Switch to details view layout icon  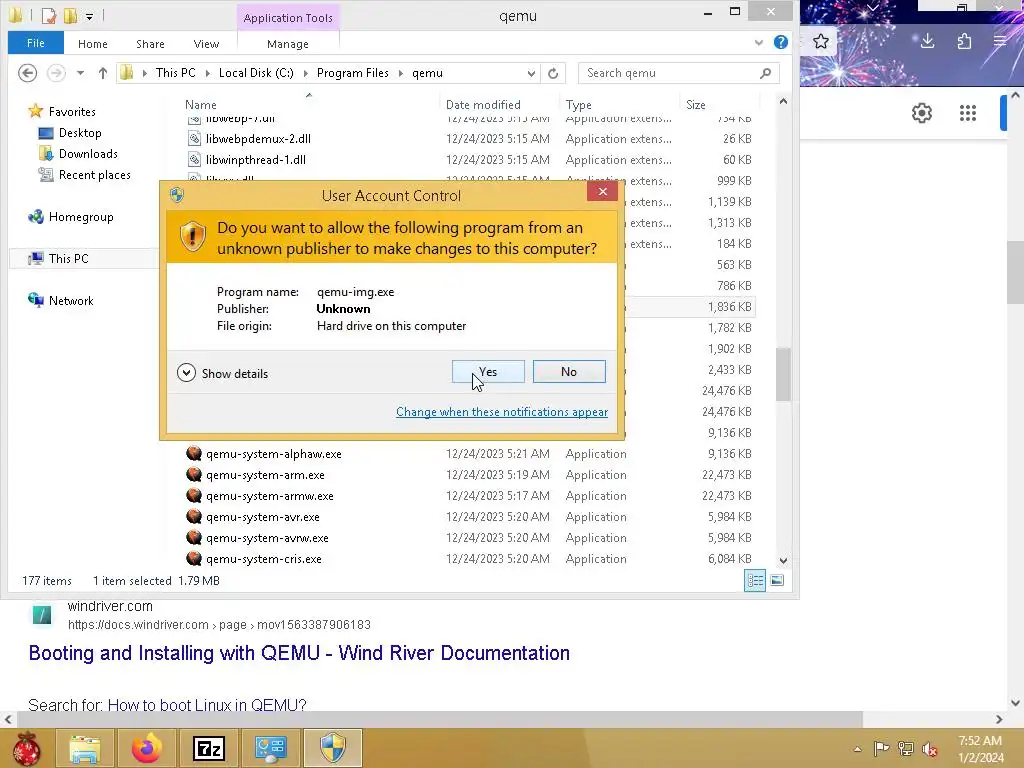(x=755, y=581)
